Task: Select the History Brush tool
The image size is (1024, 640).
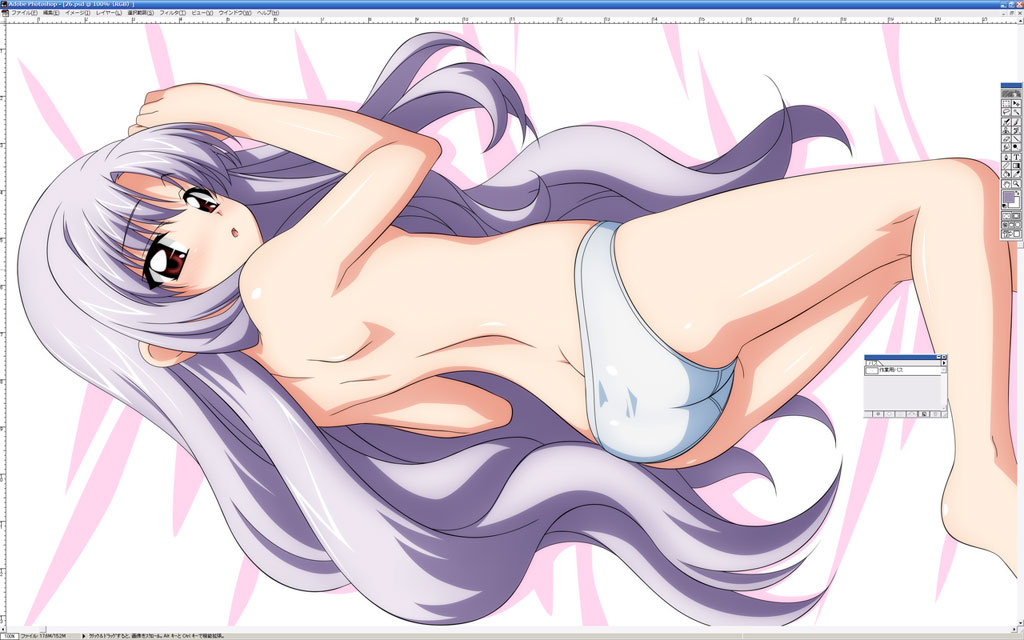Action: pos(1017,129)
